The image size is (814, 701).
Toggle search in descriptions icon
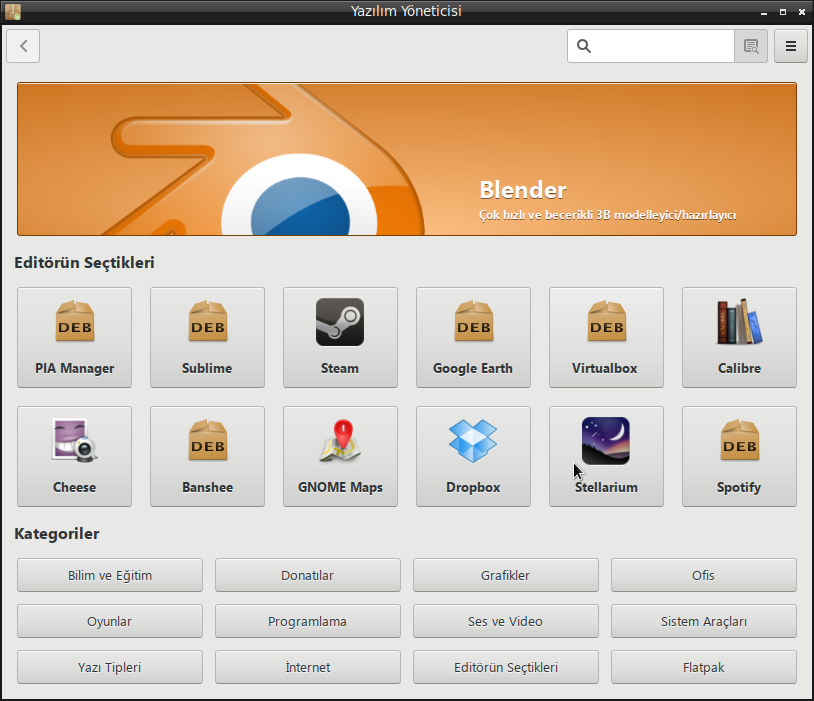pyautogui.click(x=751, y=46)
